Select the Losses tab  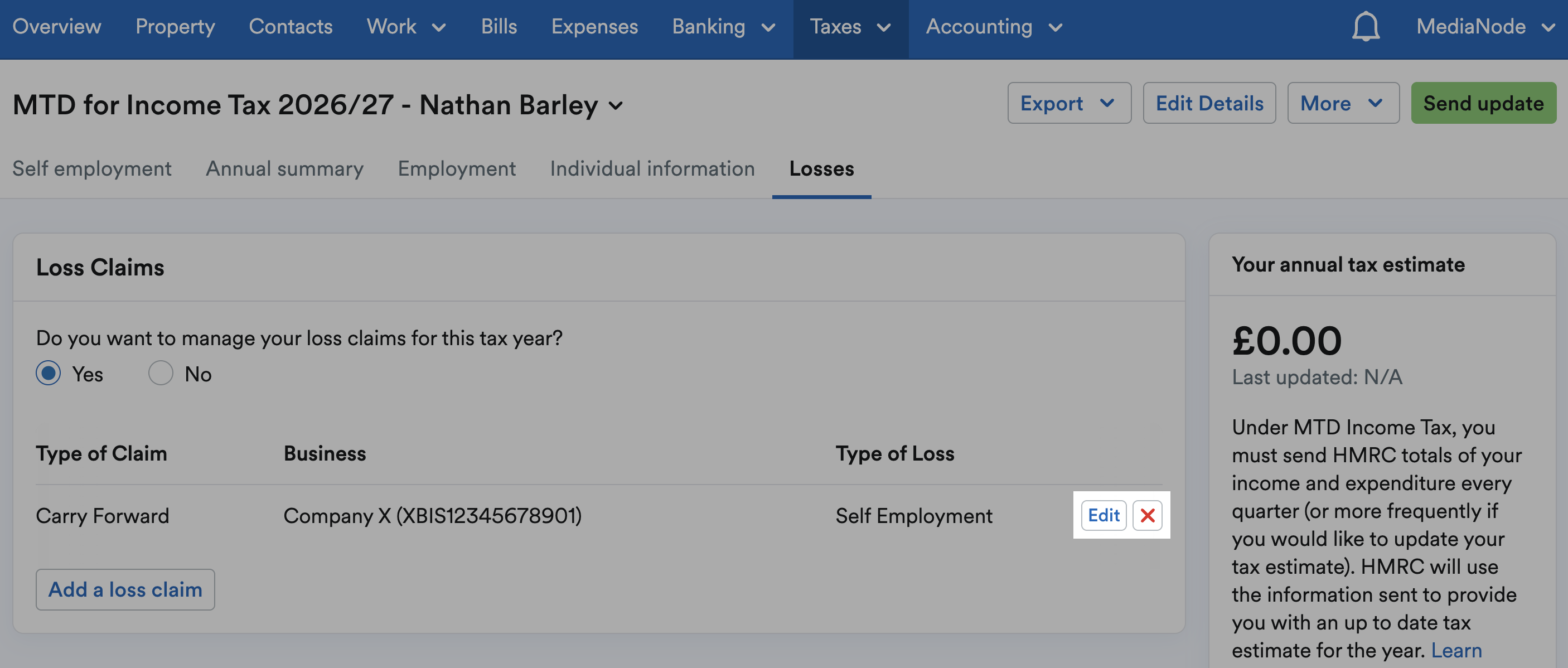coord(821,169)
